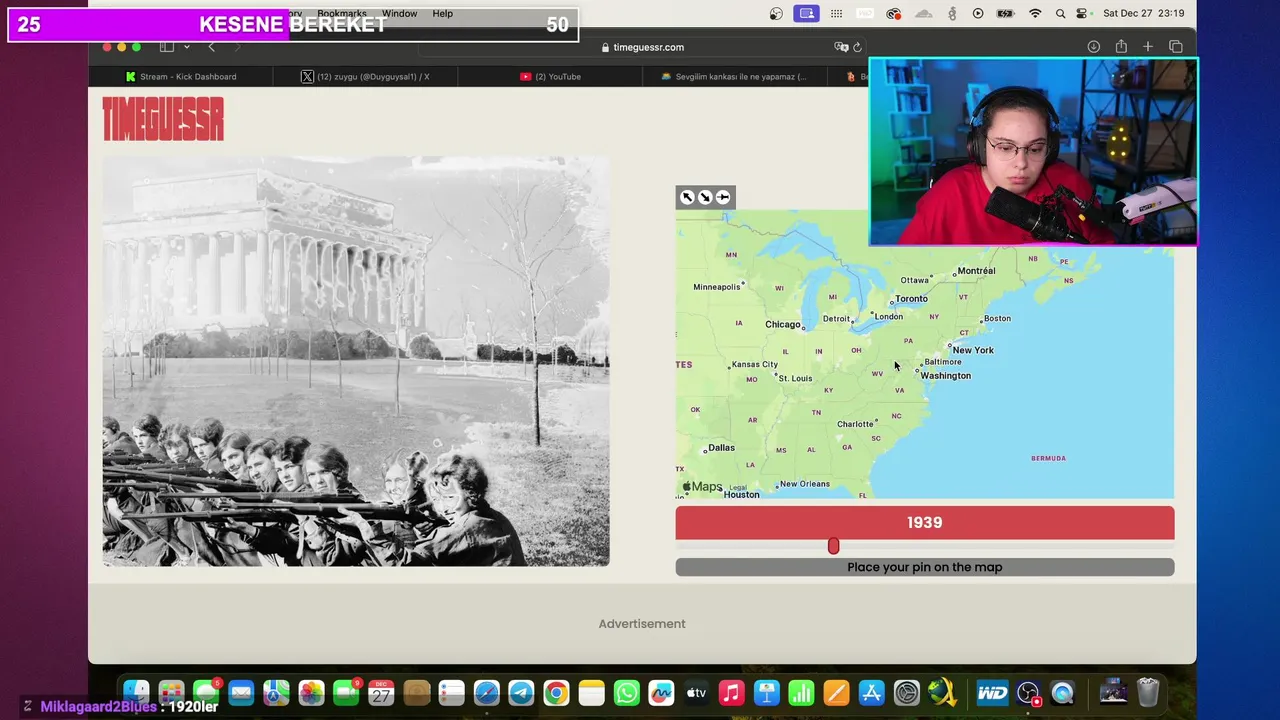Open Keynote from the dock
Image resolution: width=1280 pixels, height=720 pixels.
[766, 692]
